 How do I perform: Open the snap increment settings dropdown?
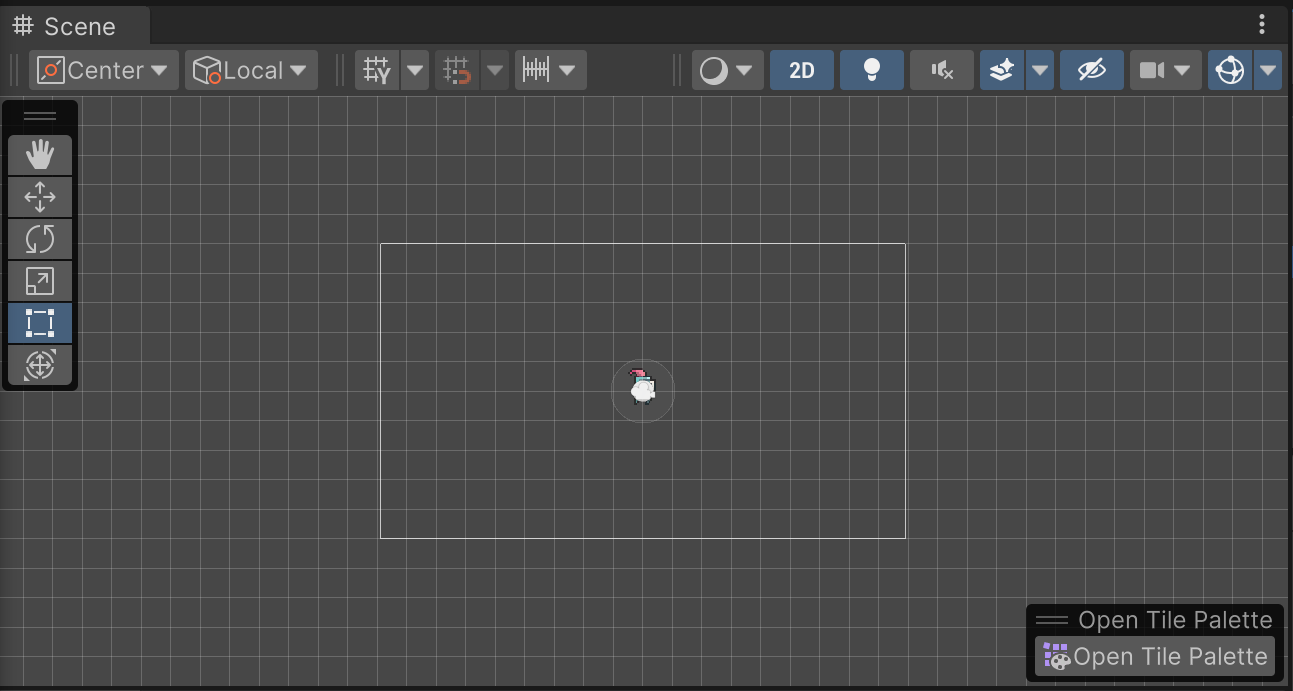tap(550, 70)
